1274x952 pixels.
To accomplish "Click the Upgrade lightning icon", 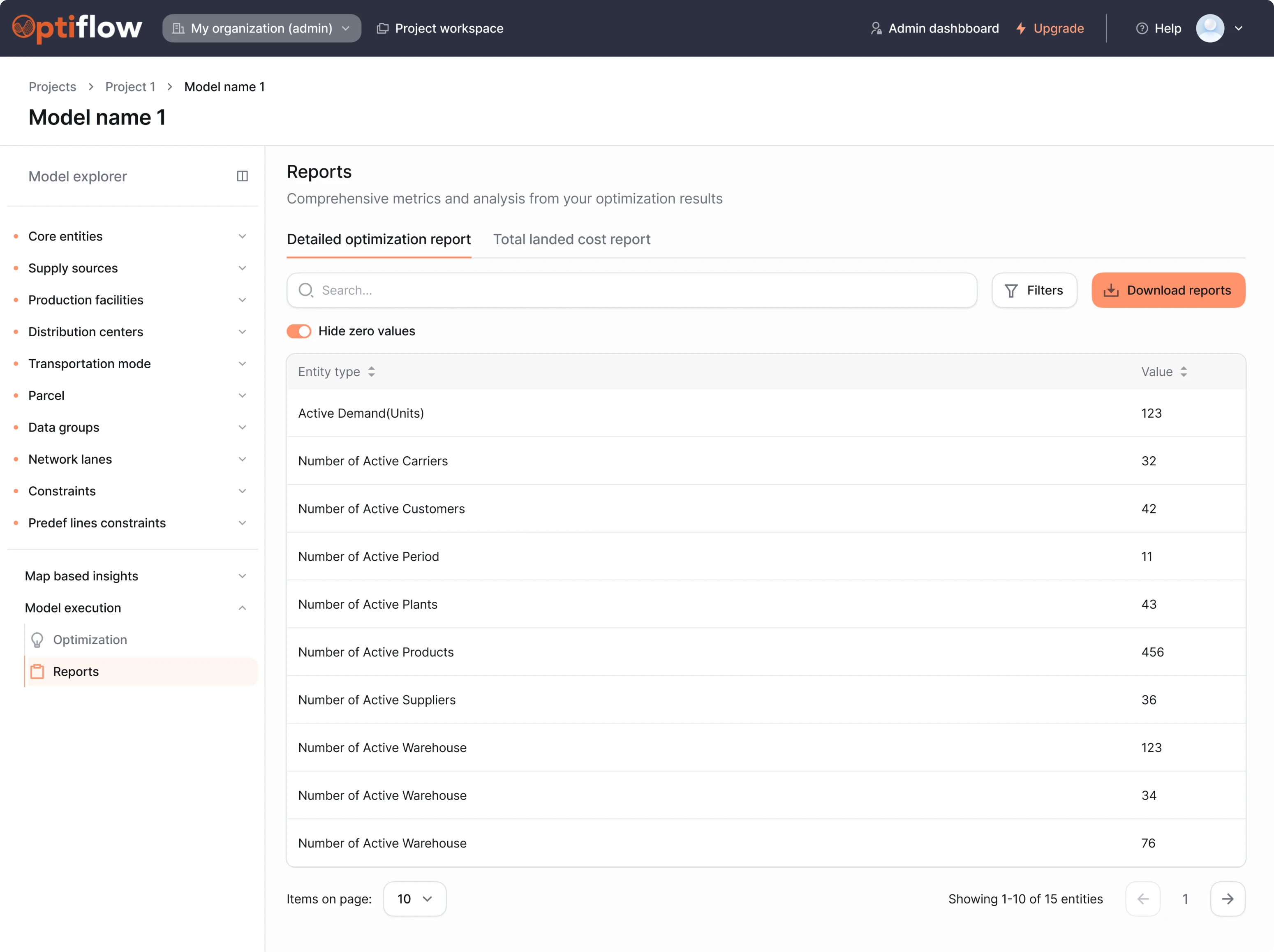I will [x=1021, y=28].
